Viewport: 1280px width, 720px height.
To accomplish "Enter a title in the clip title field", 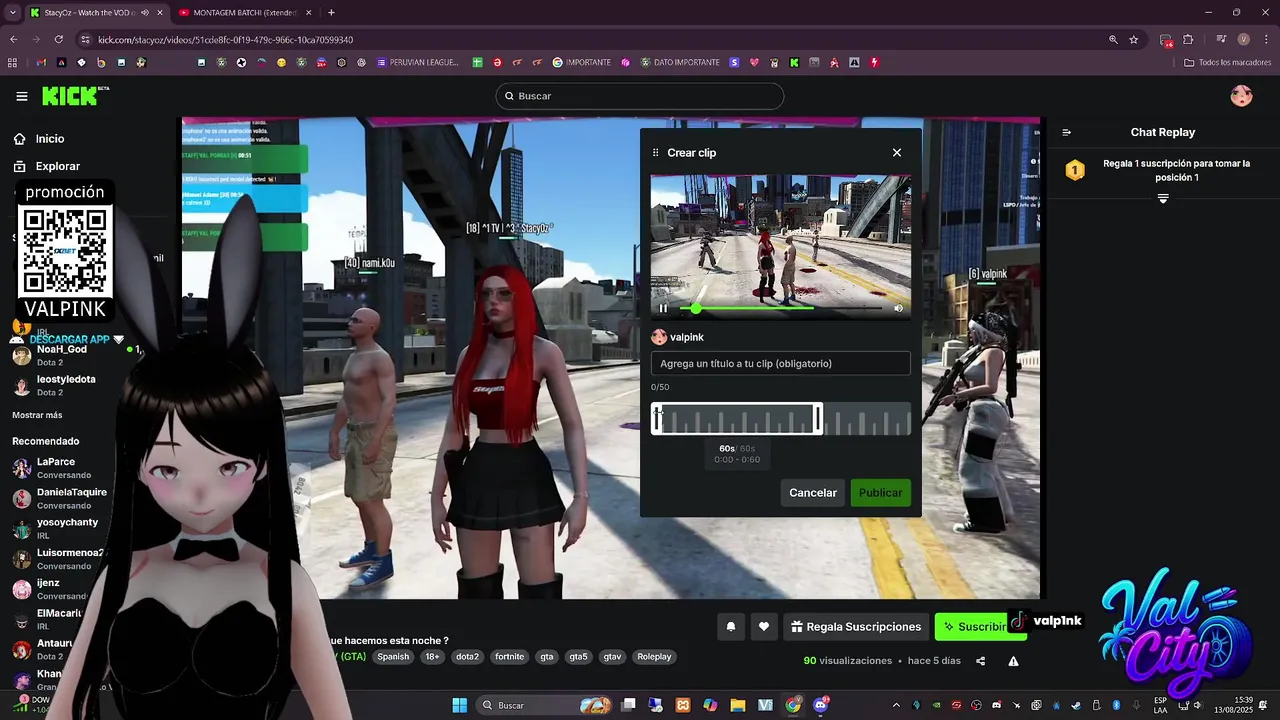I will [780, 364].
